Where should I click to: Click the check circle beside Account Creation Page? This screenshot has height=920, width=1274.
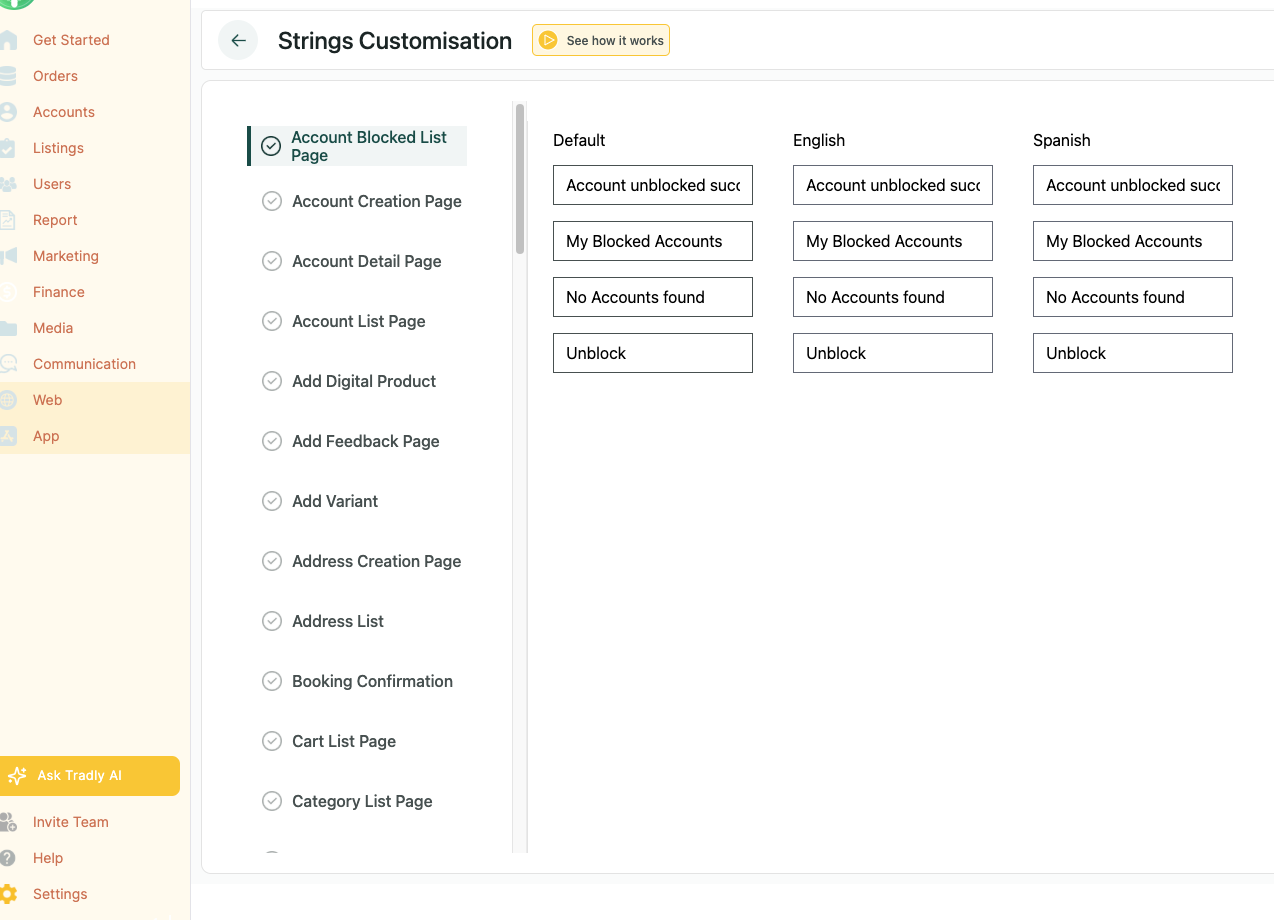pyautogui.click(x=272, y=201)
